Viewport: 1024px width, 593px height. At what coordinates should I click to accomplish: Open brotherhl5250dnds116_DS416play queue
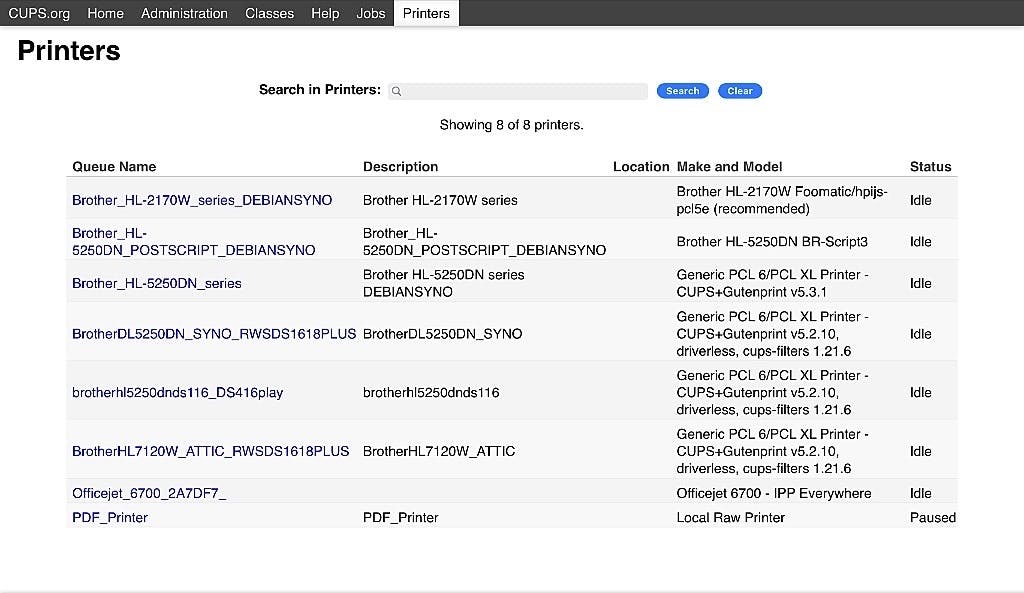pyautogui.click(x=177, y=393)
